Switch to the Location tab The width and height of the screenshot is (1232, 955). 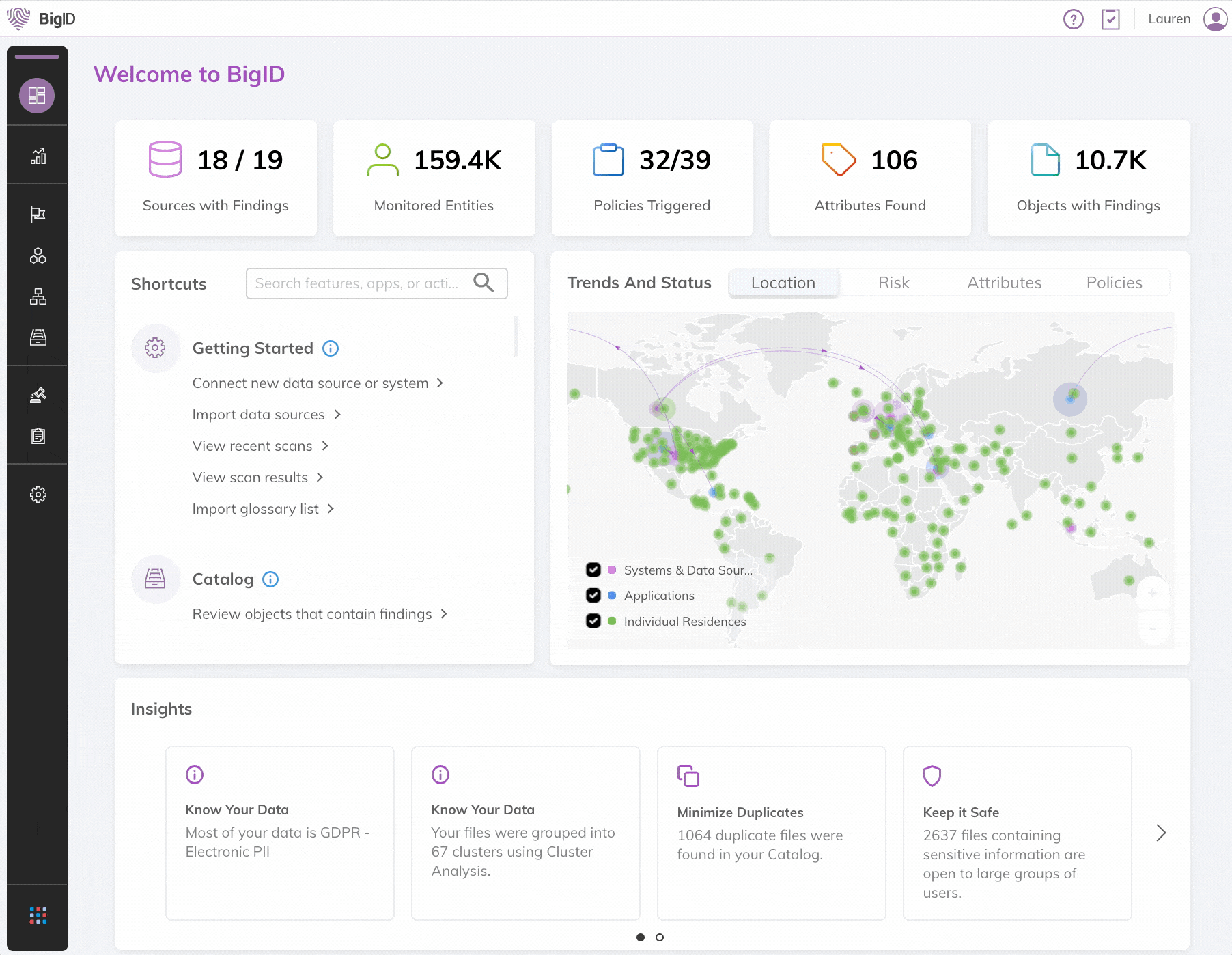tap(783, 283)
